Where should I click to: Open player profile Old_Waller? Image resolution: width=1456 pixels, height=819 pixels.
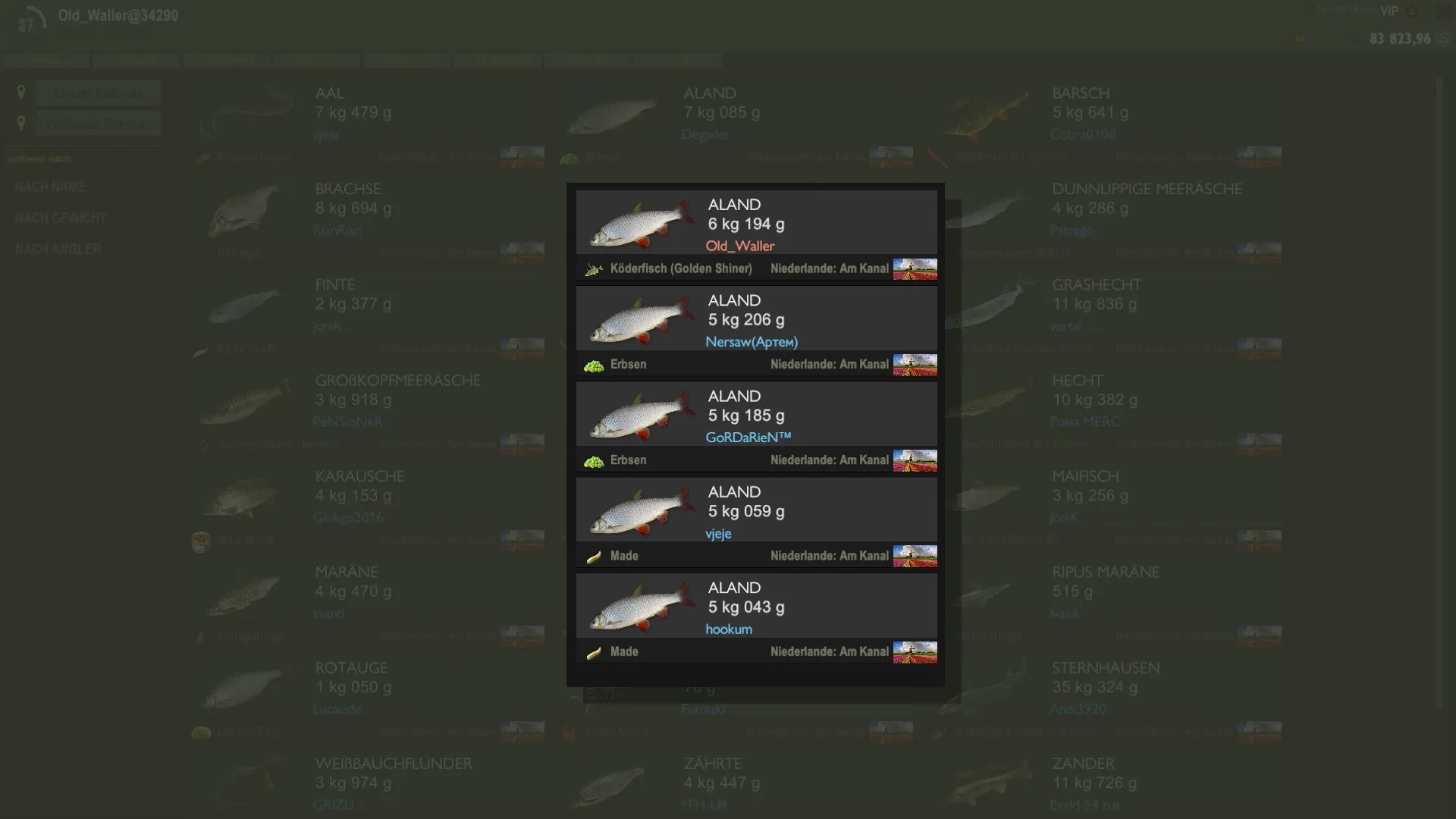click(x=740, y=246)
